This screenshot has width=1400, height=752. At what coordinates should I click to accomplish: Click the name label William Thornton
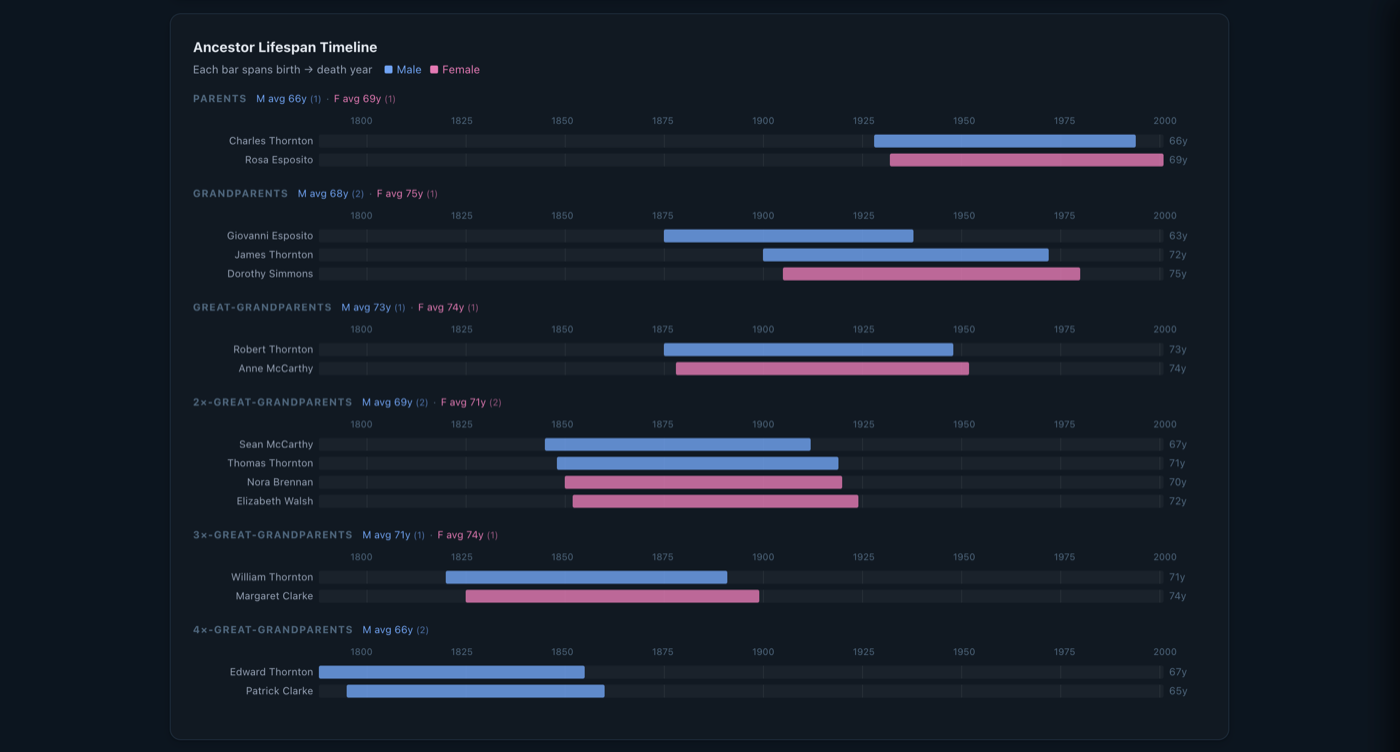point(272,578)
